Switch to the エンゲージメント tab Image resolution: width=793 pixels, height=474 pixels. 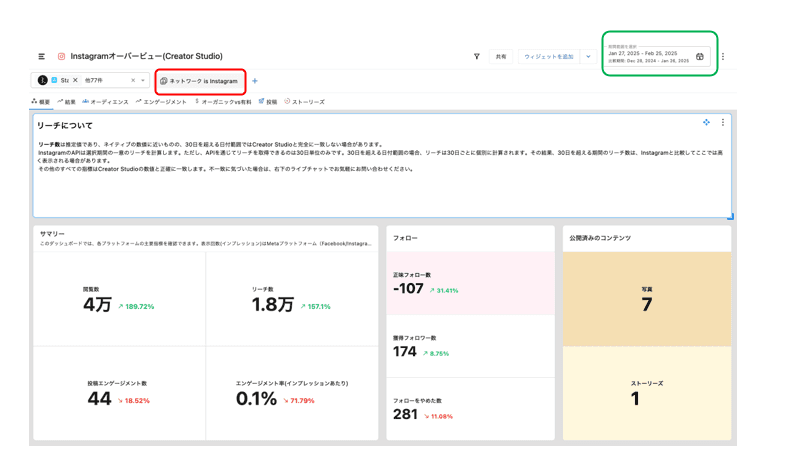(162, 102)
